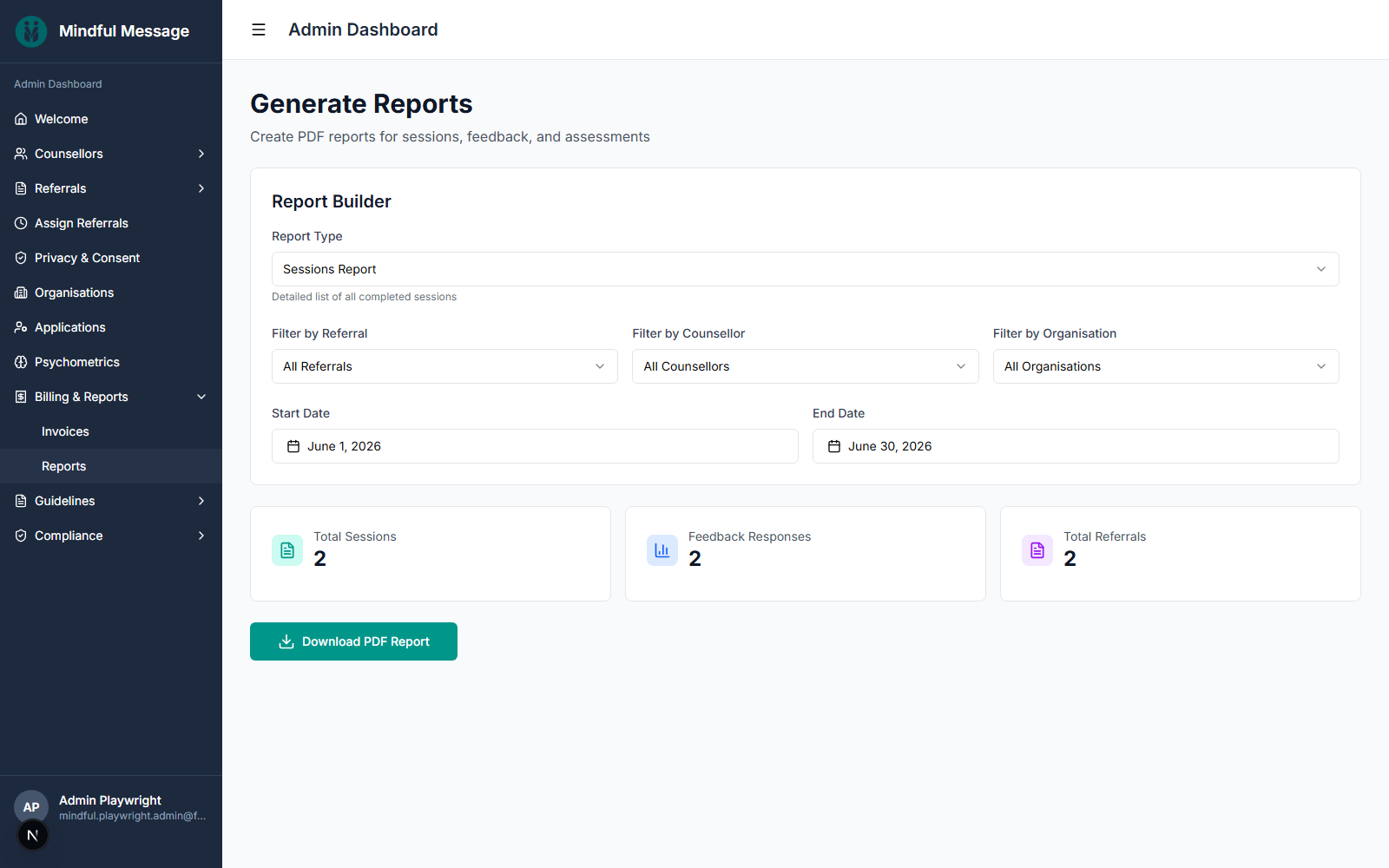Click the Total Referrals purple file icon
Image resolution: width=1389 pixels, height=868 pixels.
(1037, 550)
